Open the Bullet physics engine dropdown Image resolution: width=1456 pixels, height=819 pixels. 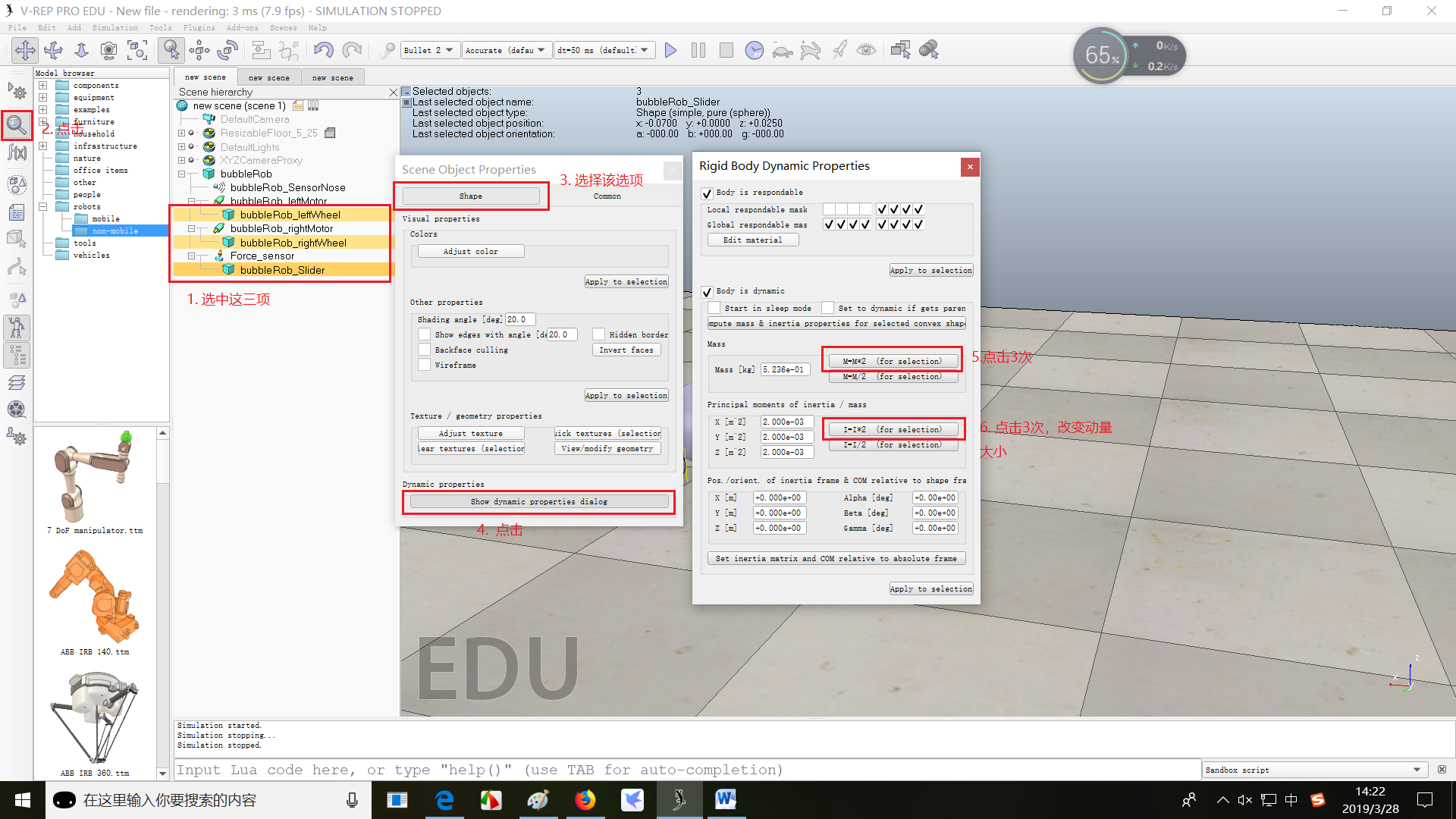tap(428, 50)
